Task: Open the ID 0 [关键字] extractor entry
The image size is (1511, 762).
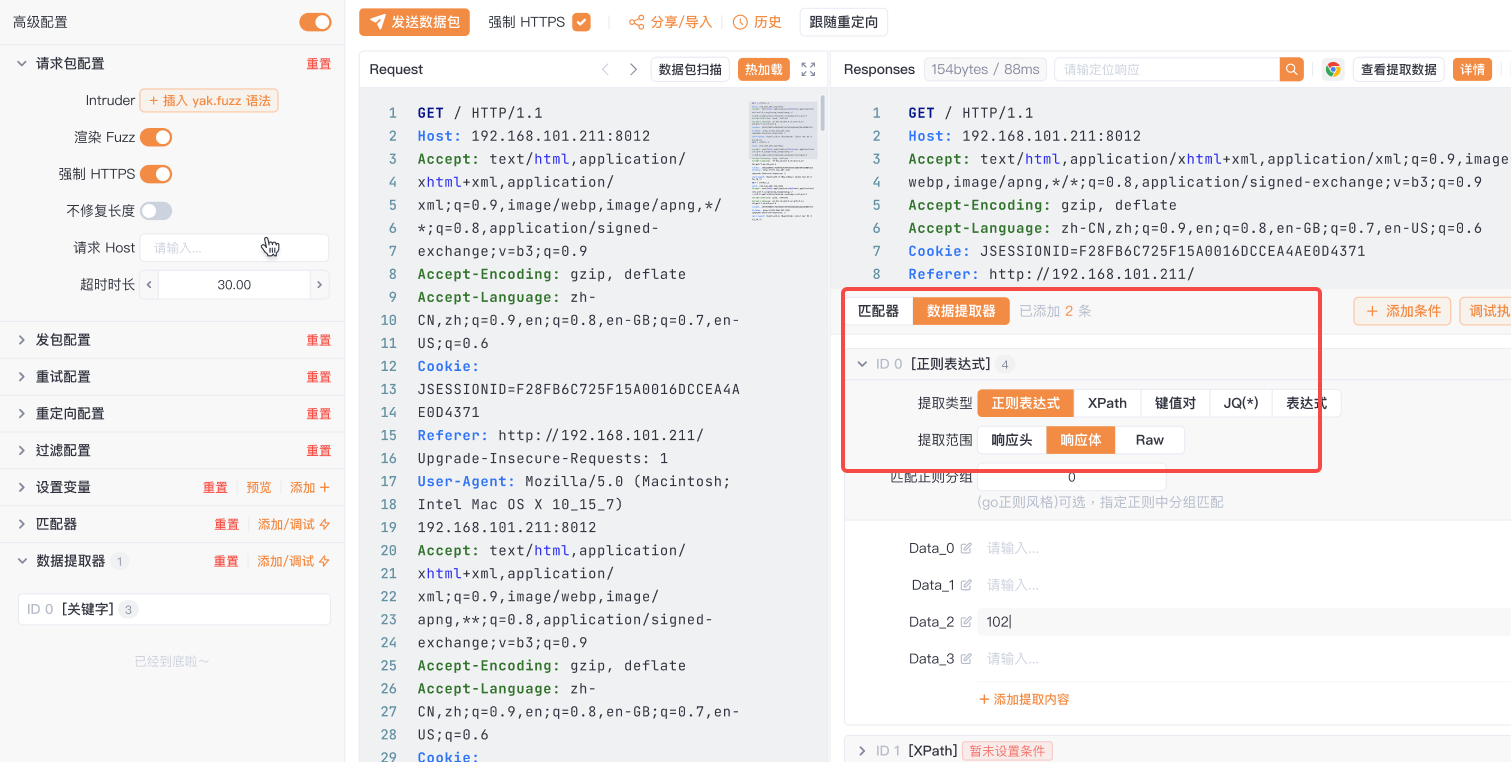Action: (174, 609)
